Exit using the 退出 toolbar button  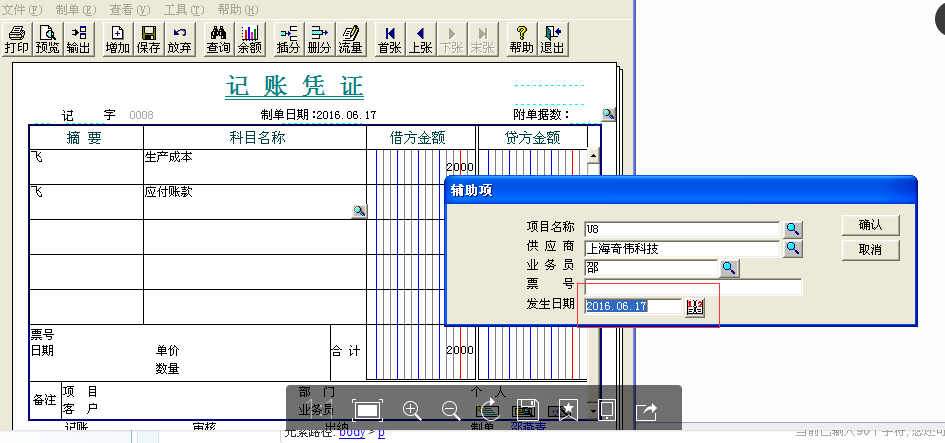point(552,40)
